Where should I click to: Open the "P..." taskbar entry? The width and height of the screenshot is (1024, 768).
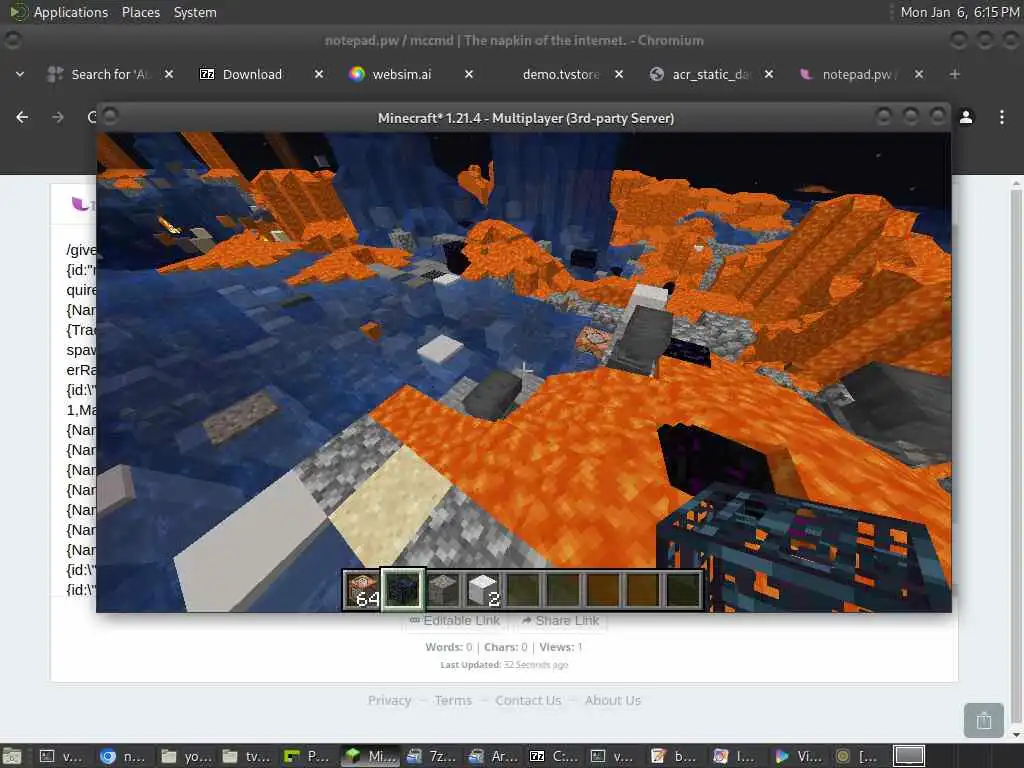point(308,756)
